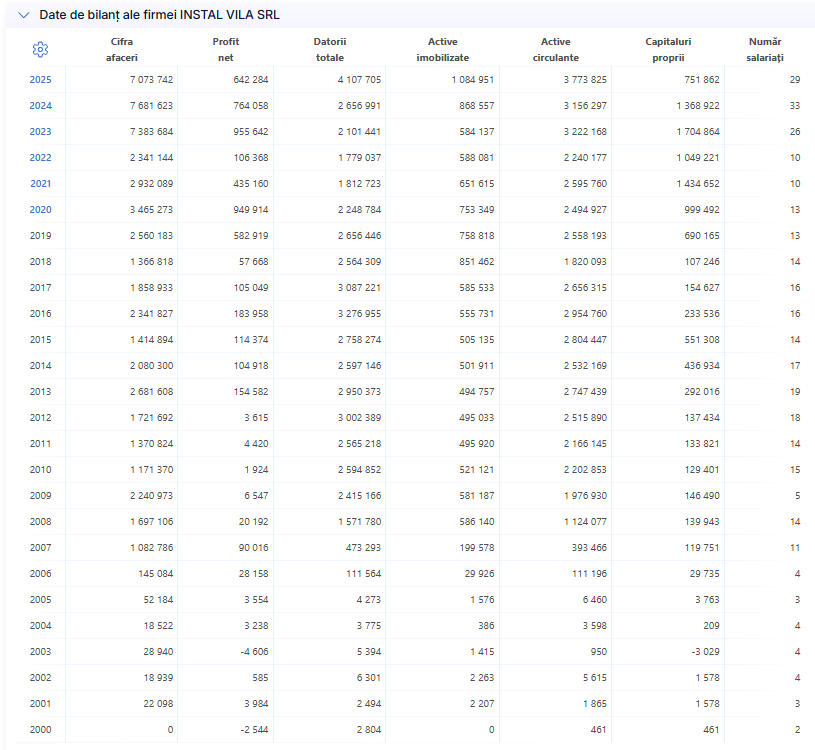Click turnover value 2 341 827

pos(151,313)
